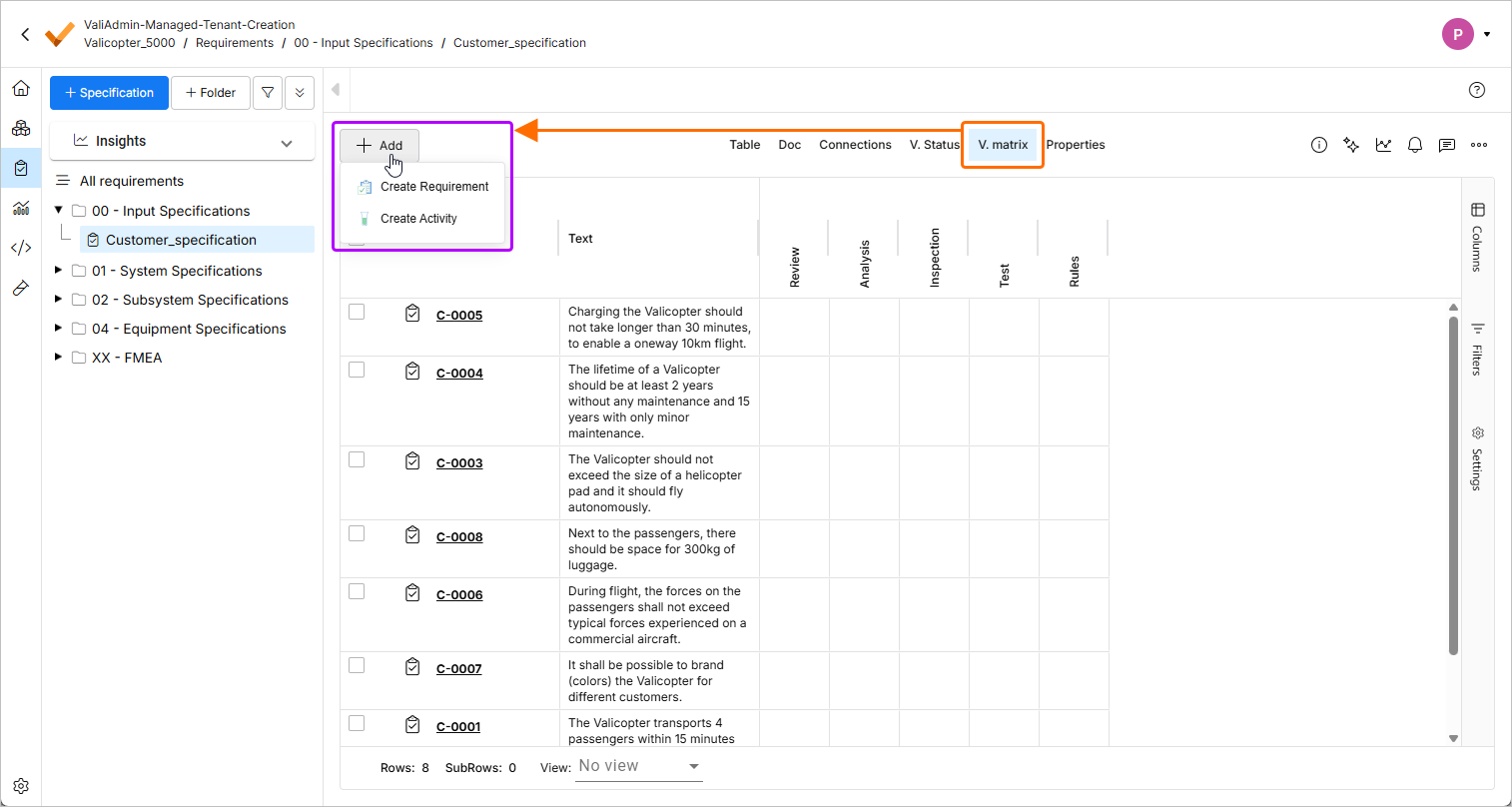This screenshot has width=1512, height=807.
Task: Click the notifications bell icon
Action: point(1415,145)
